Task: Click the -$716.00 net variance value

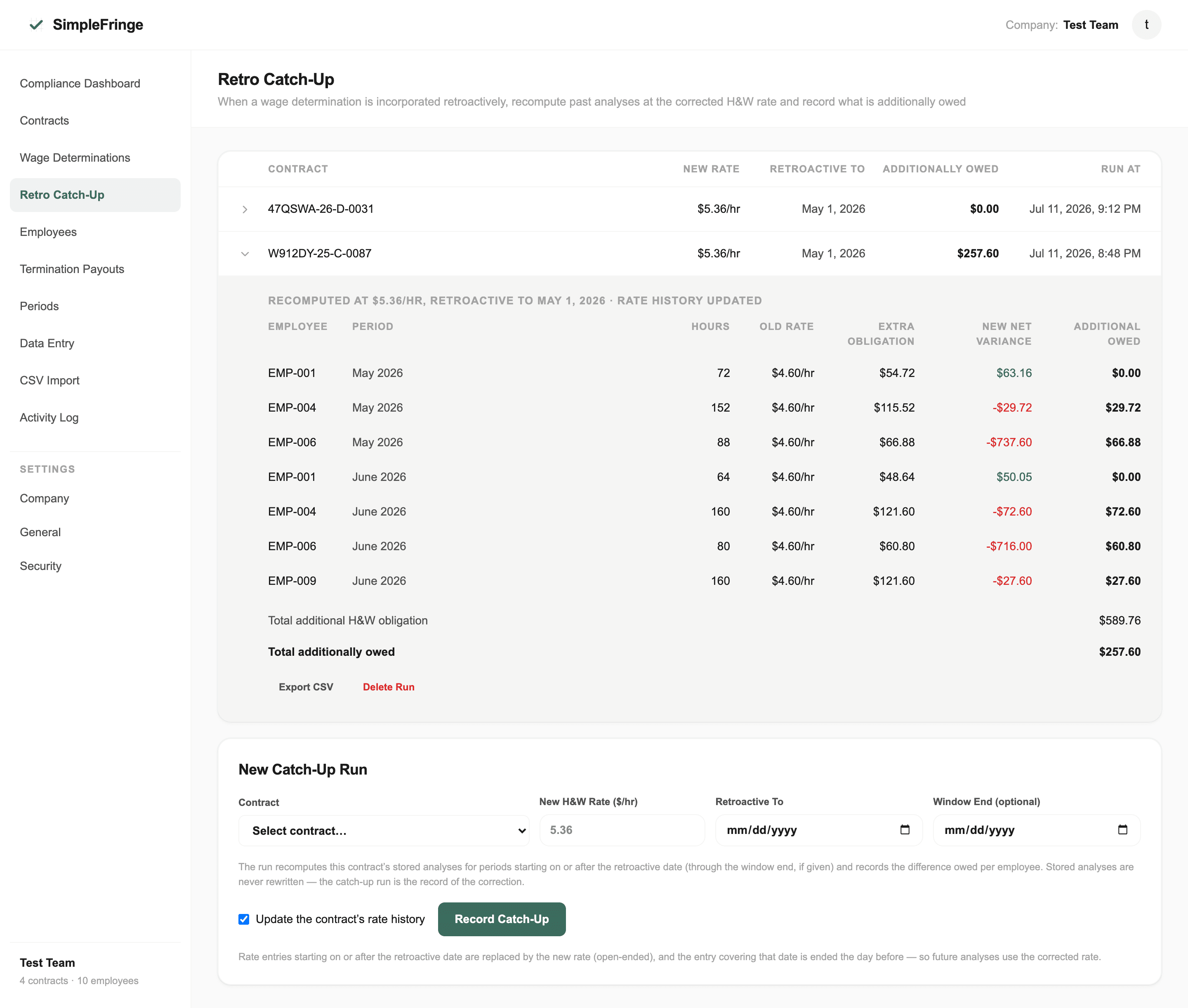Action: [1009, 546]
